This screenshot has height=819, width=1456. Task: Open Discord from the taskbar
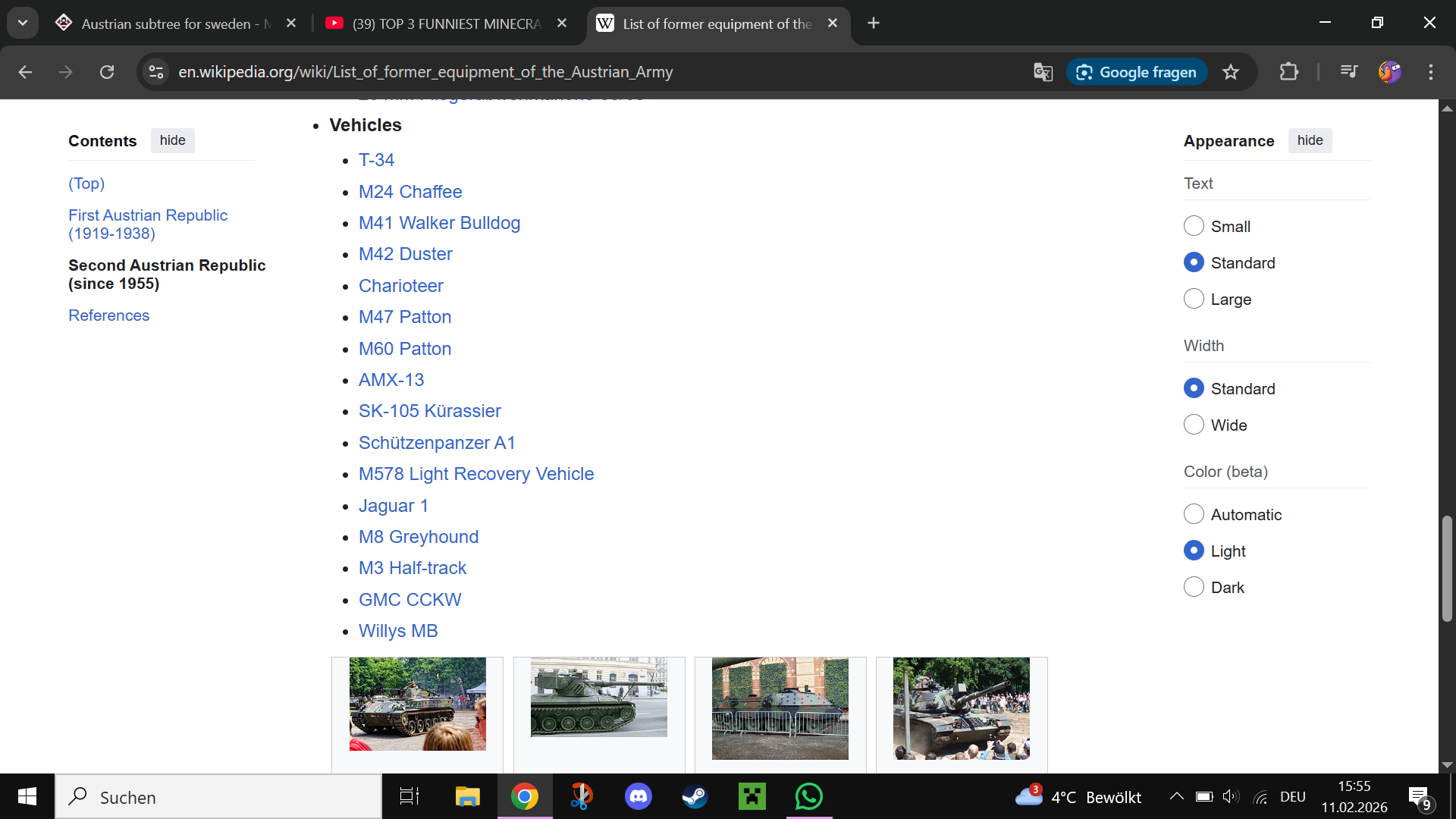[x=638, y=797]
